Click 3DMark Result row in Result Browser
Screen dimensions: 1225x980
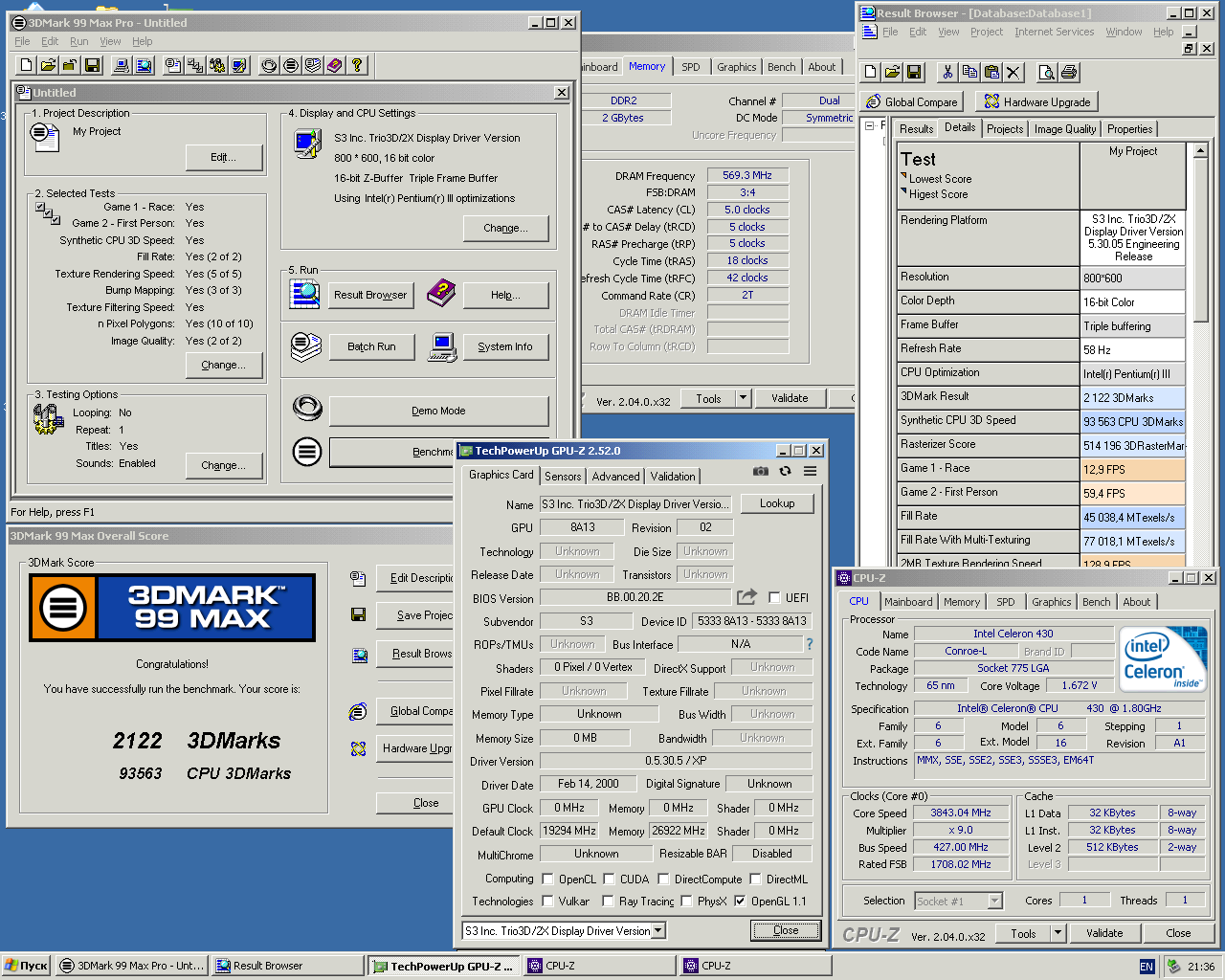point(1041,396)
